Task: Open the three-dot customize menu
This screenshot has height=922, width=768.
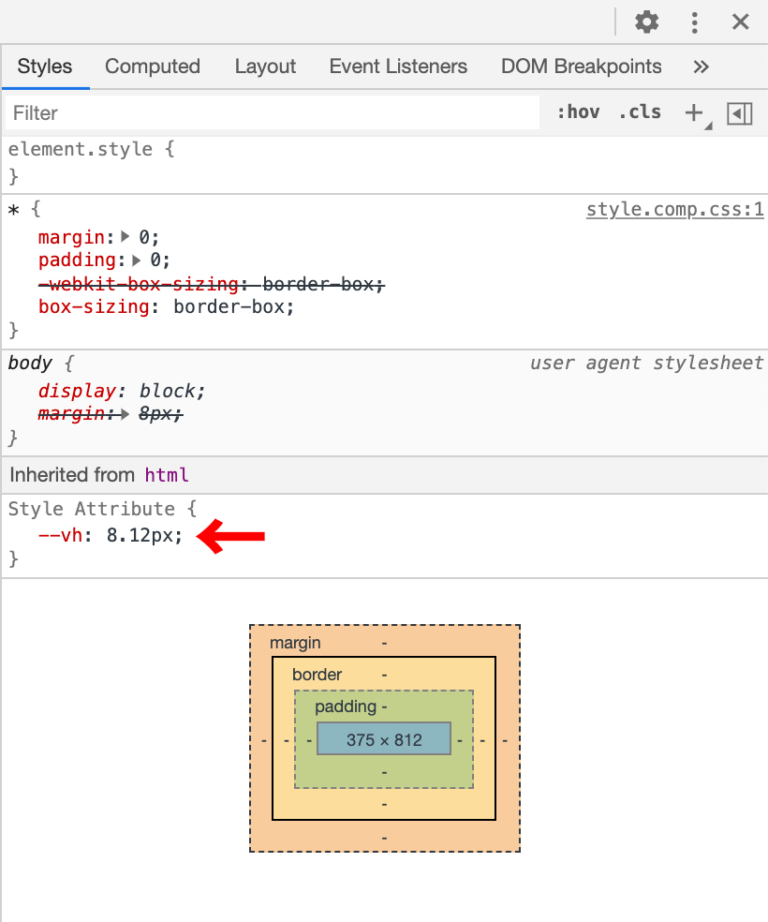Action: coord(695,22)
